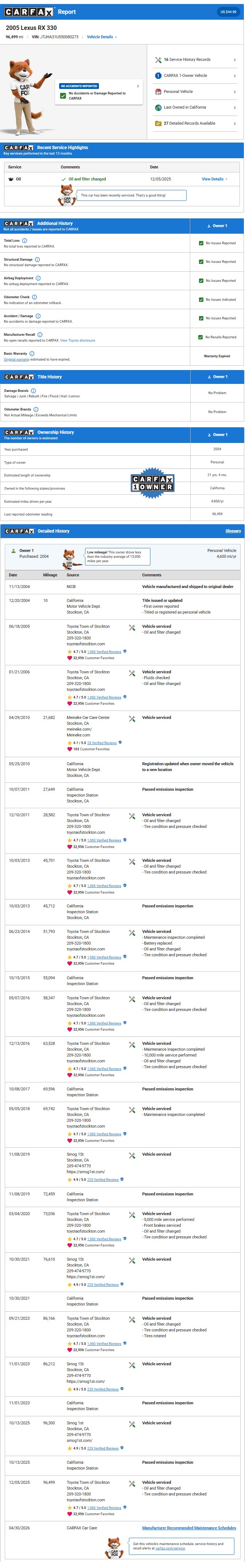This screenshot has width=245, height=1568.
Task: Click the info icon beside Manufacturer Recall
Action: pyautogui.click(x=40, y=334)
